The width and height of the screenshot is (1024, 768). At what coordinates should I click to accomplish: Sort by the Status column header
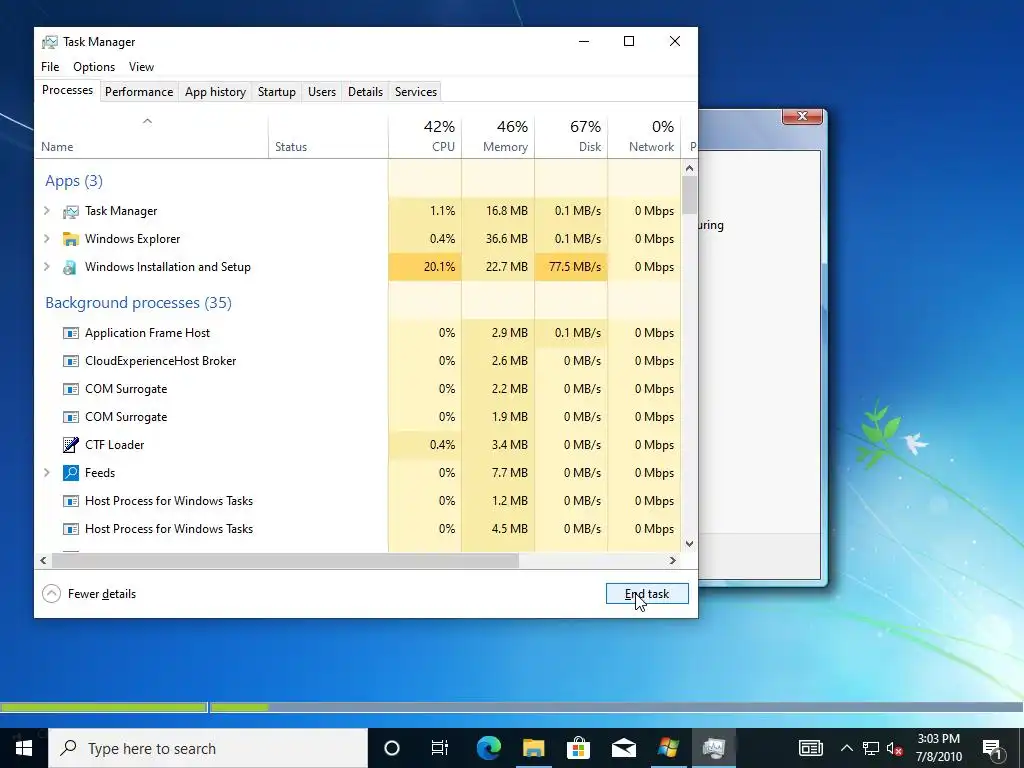click(328, 137)
